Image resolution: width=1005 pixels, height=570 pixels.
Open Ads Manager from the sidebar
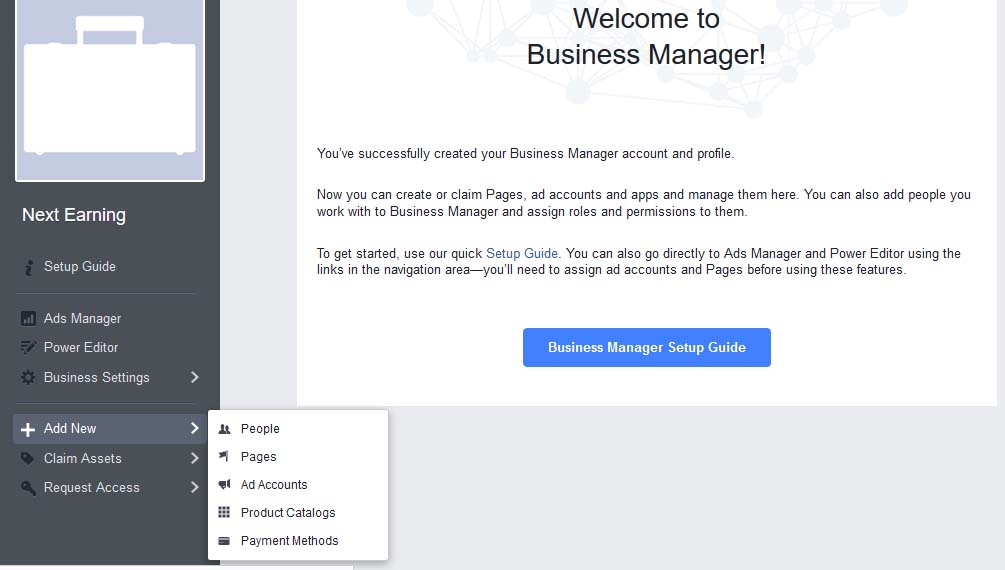[82, 319]
